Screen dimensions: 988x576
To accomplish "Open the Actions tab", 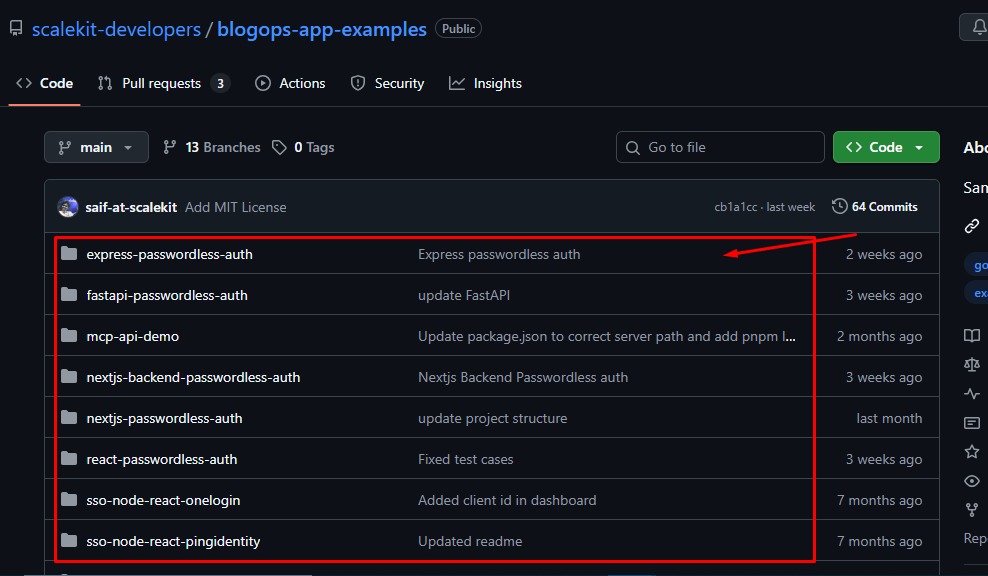I will pos(290,83).
